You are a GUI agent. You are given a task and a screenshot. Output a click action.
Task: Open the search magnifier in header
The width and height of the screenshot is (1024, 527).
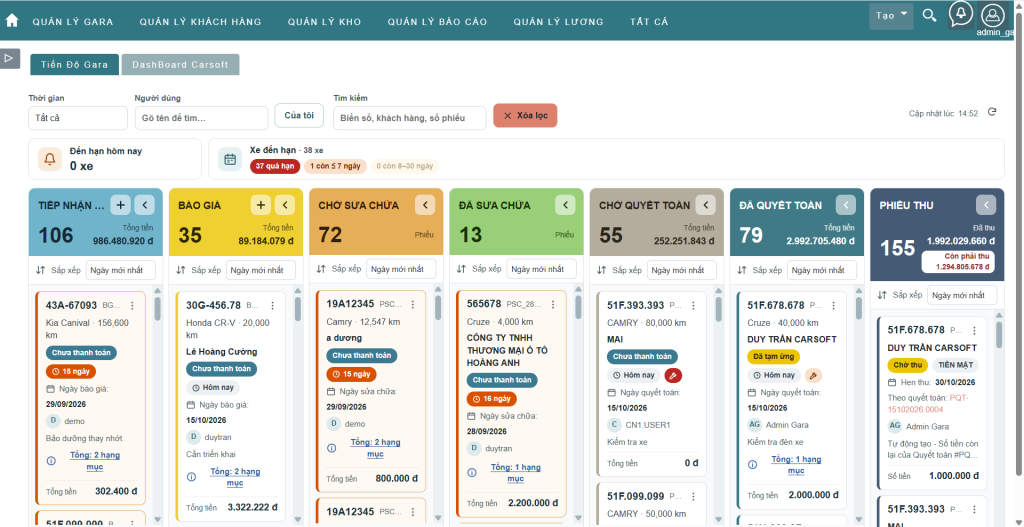[929, 16]
